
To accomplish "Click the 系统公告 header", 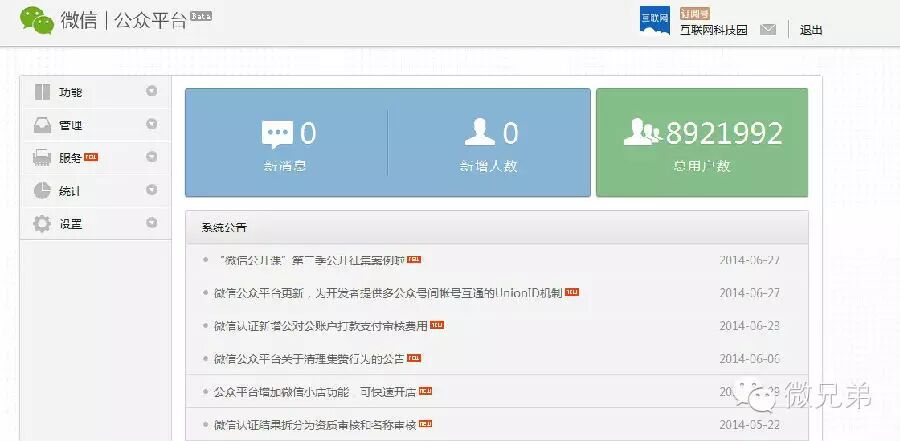I will [x=224, y=227].
